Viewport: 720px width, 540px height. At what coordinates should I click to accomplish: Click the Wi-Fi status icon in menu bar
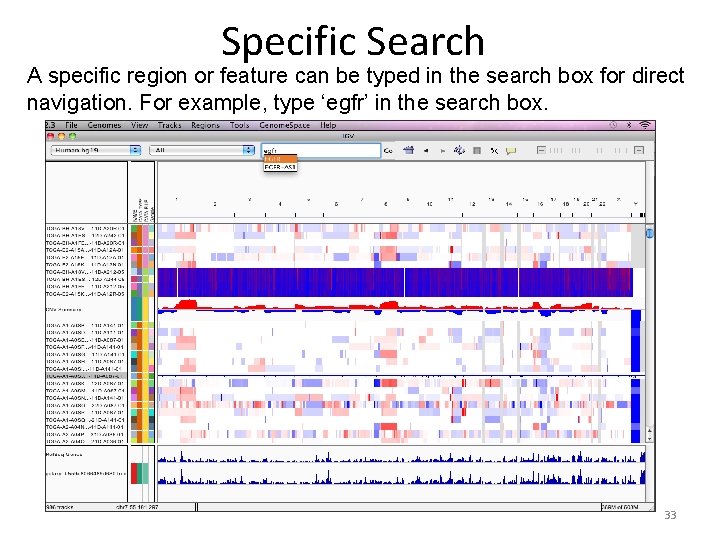(645, 125)
